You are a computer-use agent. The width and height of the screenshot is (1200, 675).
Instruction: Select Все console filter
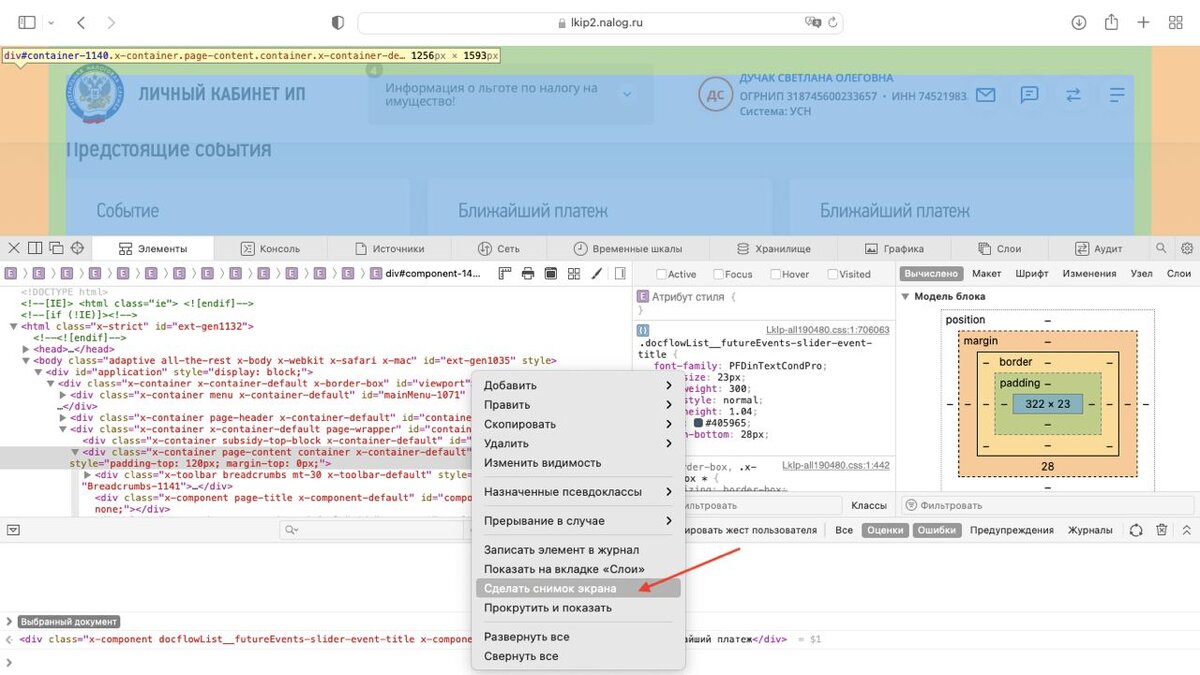844,530
